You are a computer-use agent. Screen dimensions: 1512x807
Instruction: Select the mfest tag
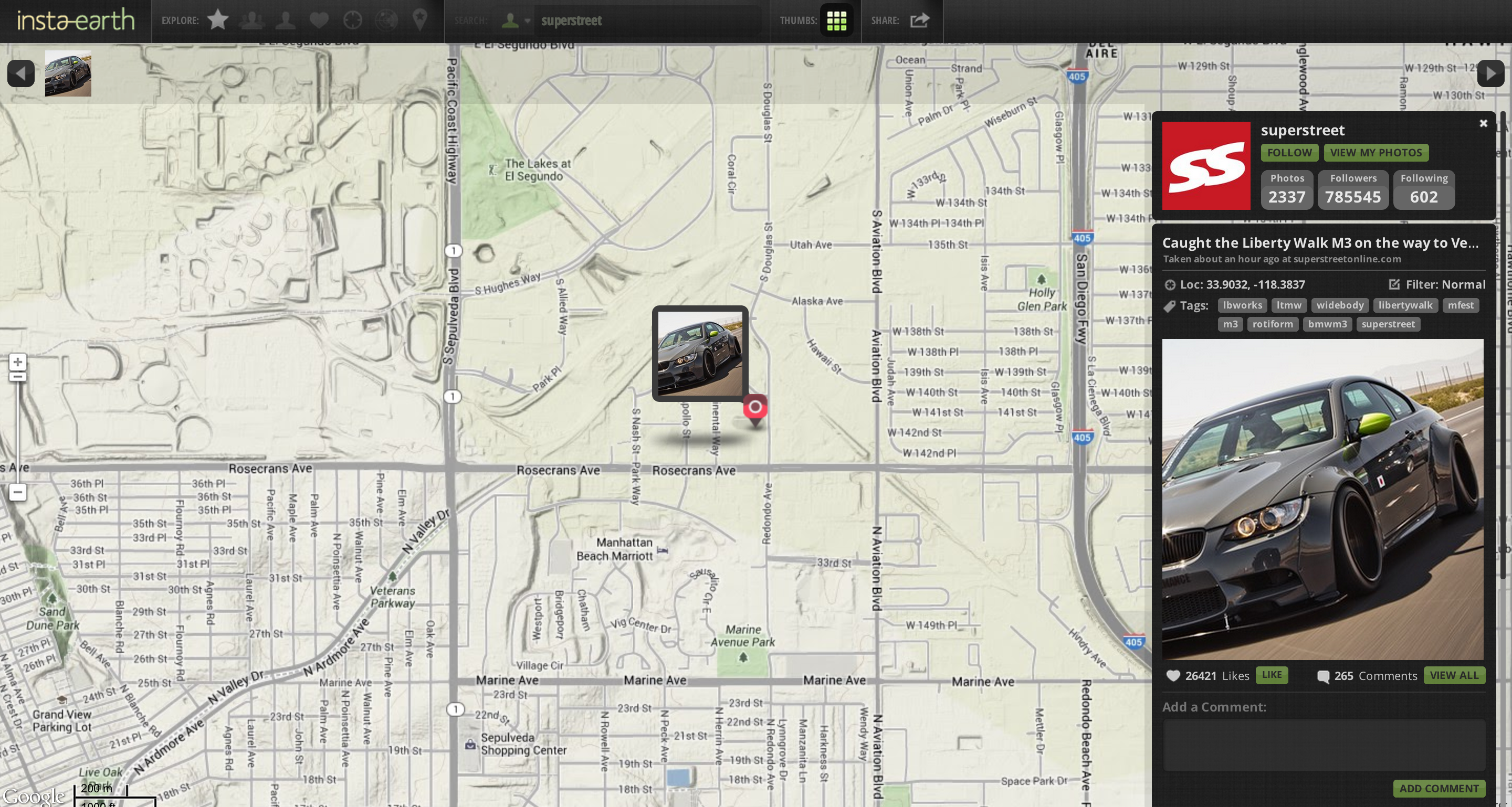[x=1461, y=305]
